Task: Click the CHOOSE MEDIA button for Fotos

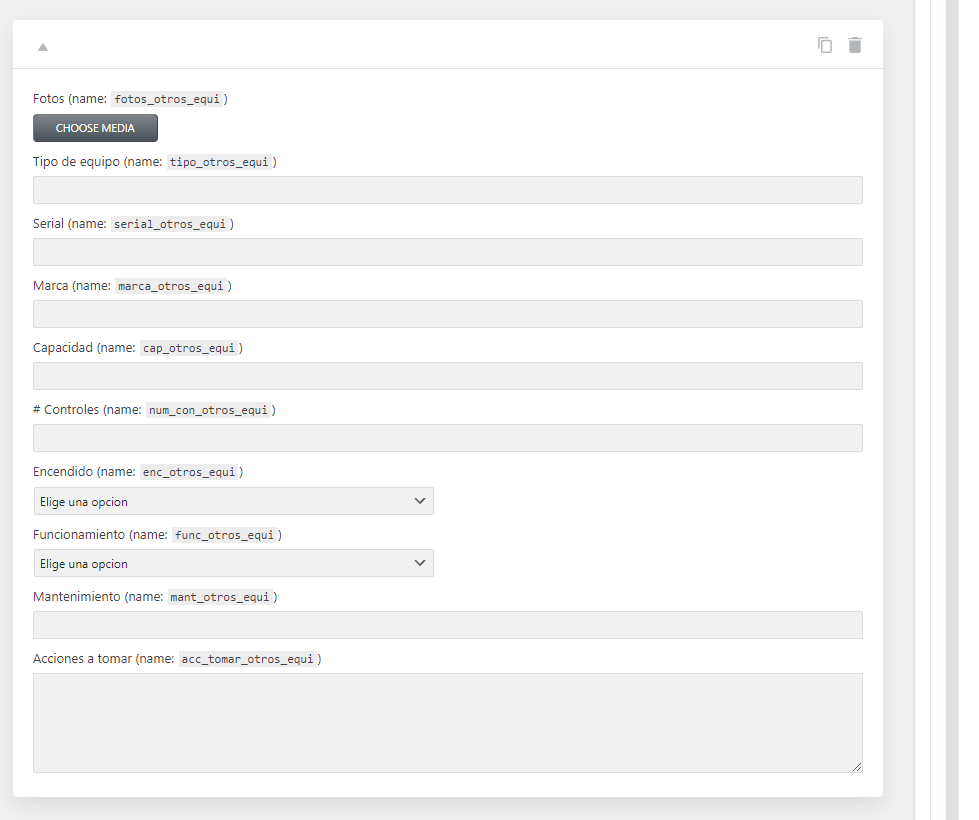Action: [x=95, y=127]
